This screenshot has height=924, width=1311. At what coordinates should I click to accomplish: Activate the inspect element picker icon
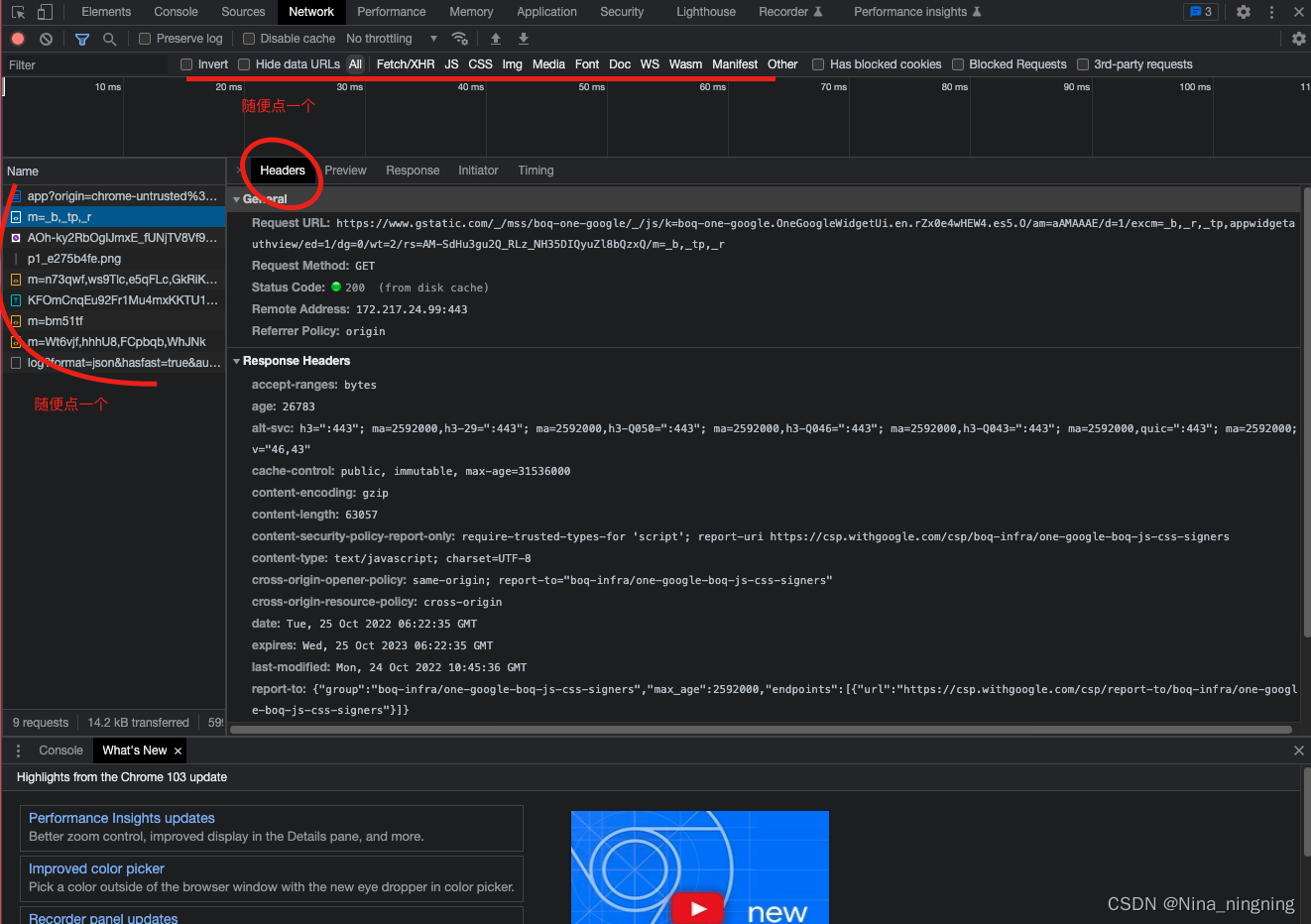[18, 12]
